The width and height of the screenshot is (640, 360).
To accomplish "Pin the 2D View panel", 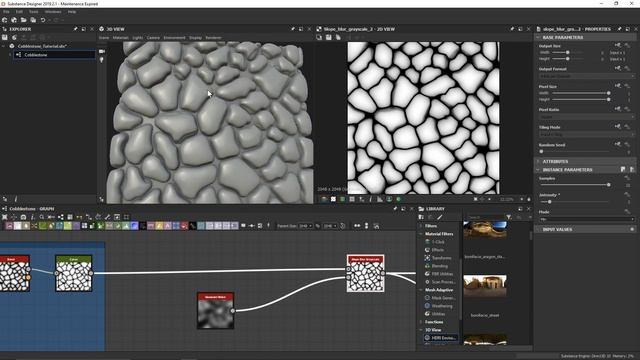I will [x=512, y=29].
